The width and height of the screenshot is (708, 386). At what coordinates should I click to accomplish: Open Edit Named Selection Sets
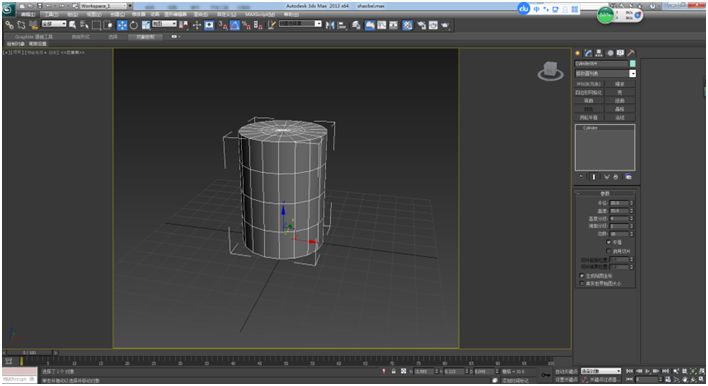coord(272,25)
